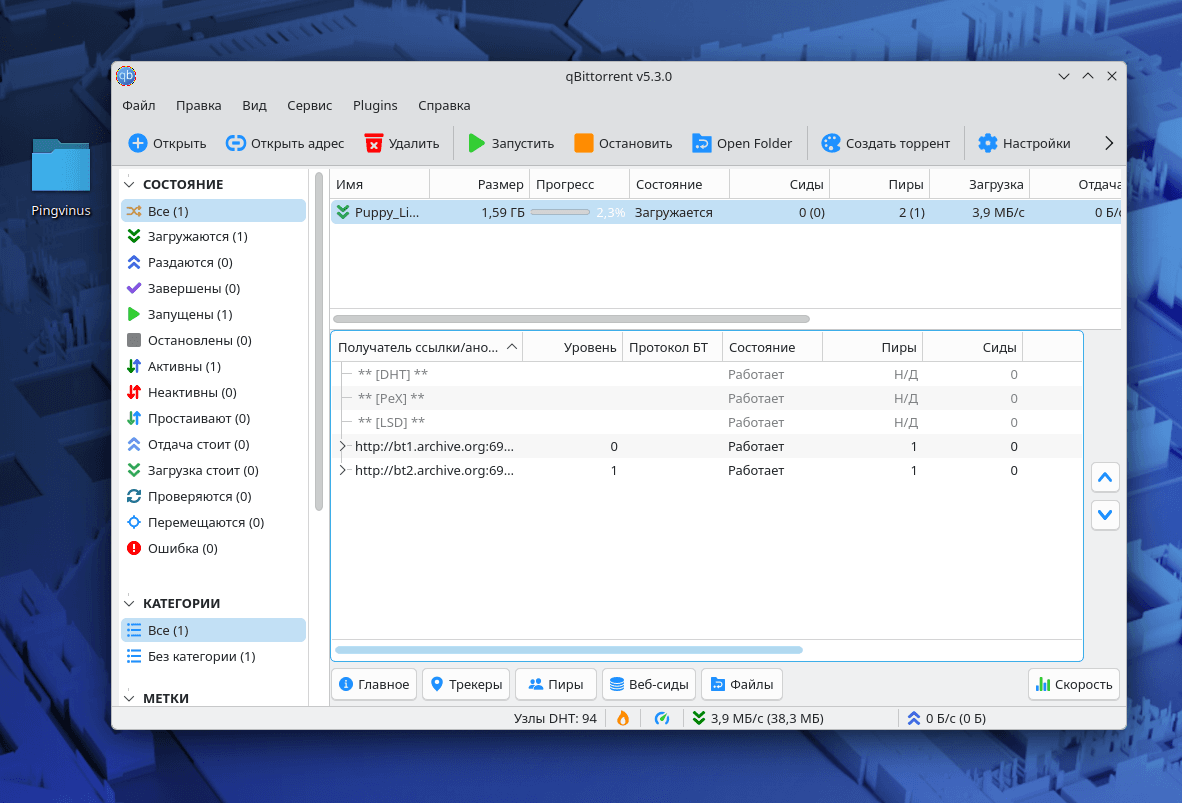Switch to the Пиры tab
This screenshot has height=803, width=1182.
coord(556,685)
